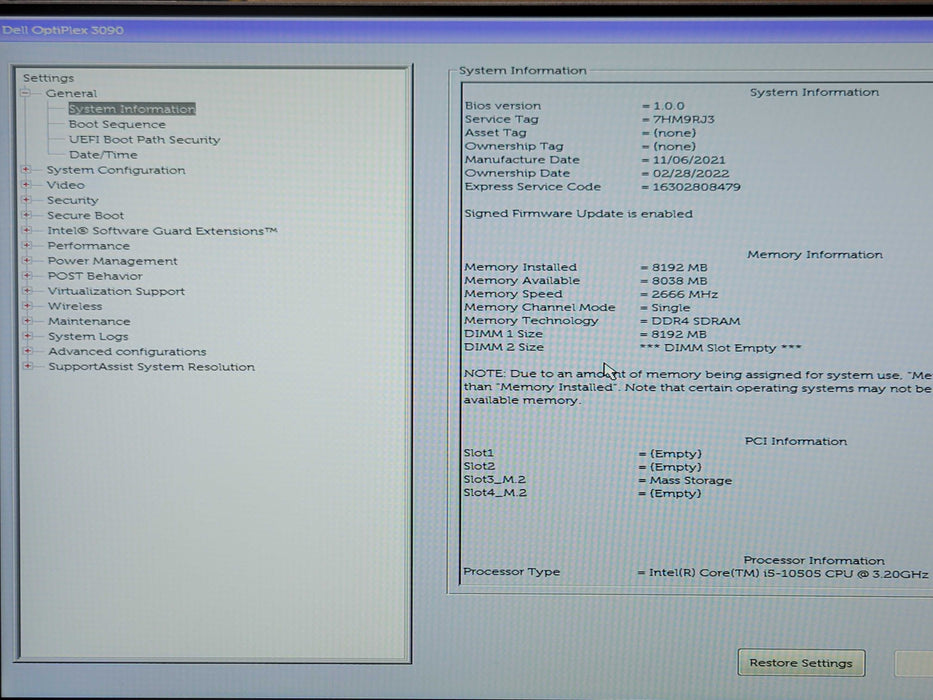Select the Power Management label
This screenshot has width=933, height=700.
point(112,261)
